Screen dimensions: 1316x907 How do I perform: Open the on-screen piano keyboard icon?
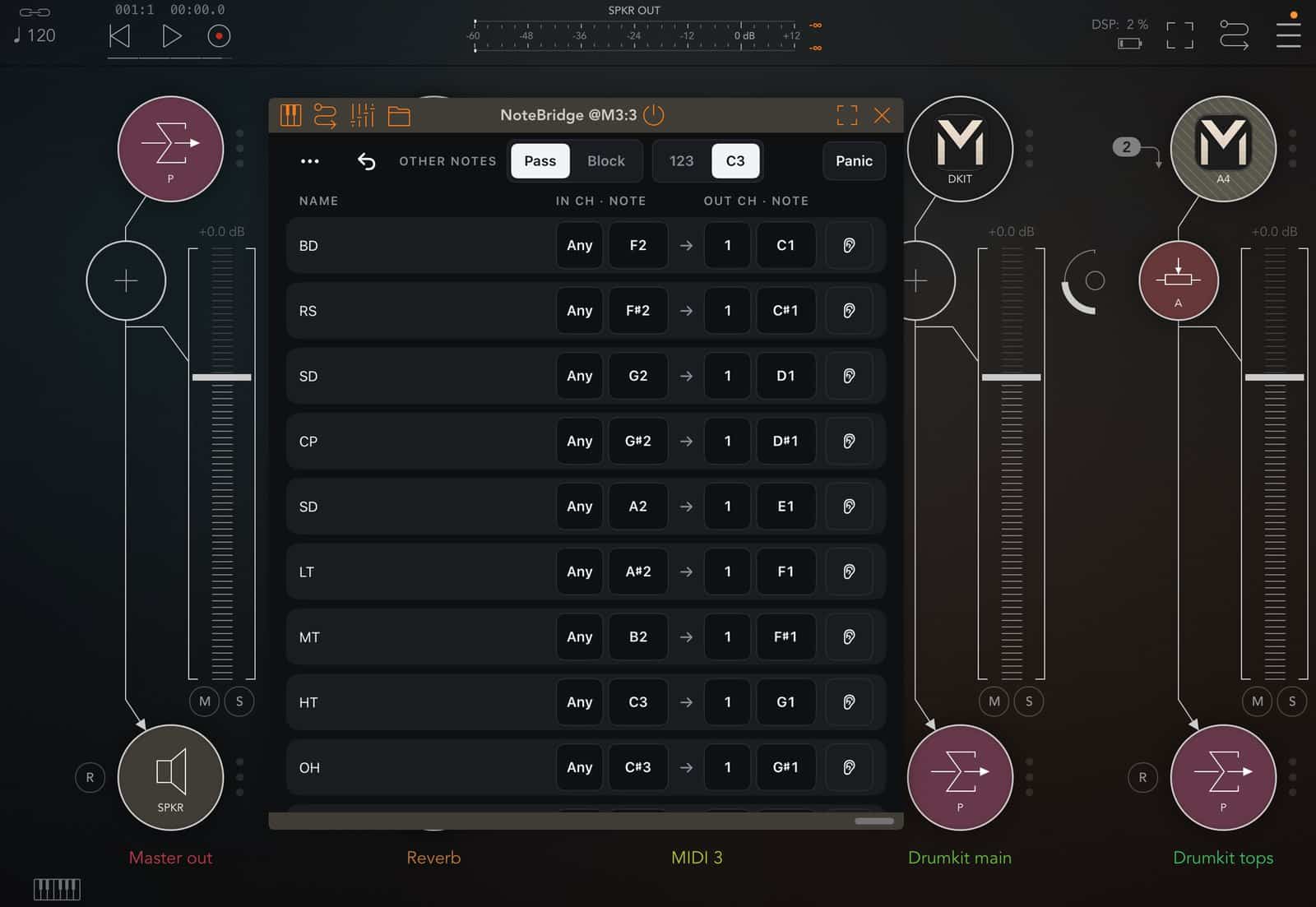pyautogui.click(x=57, y=889)
